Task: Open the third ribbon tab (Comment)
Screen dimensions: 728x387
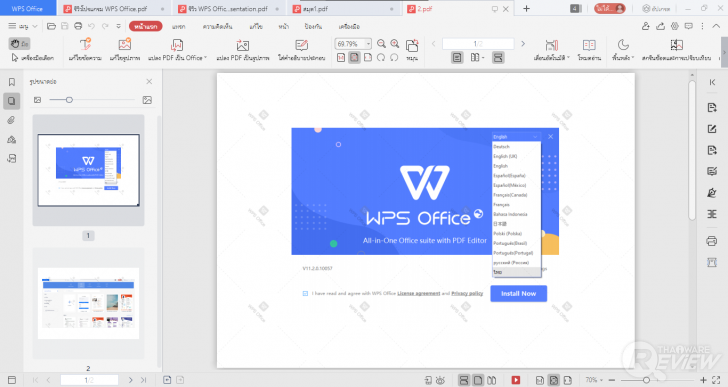Action: [217, 26]
